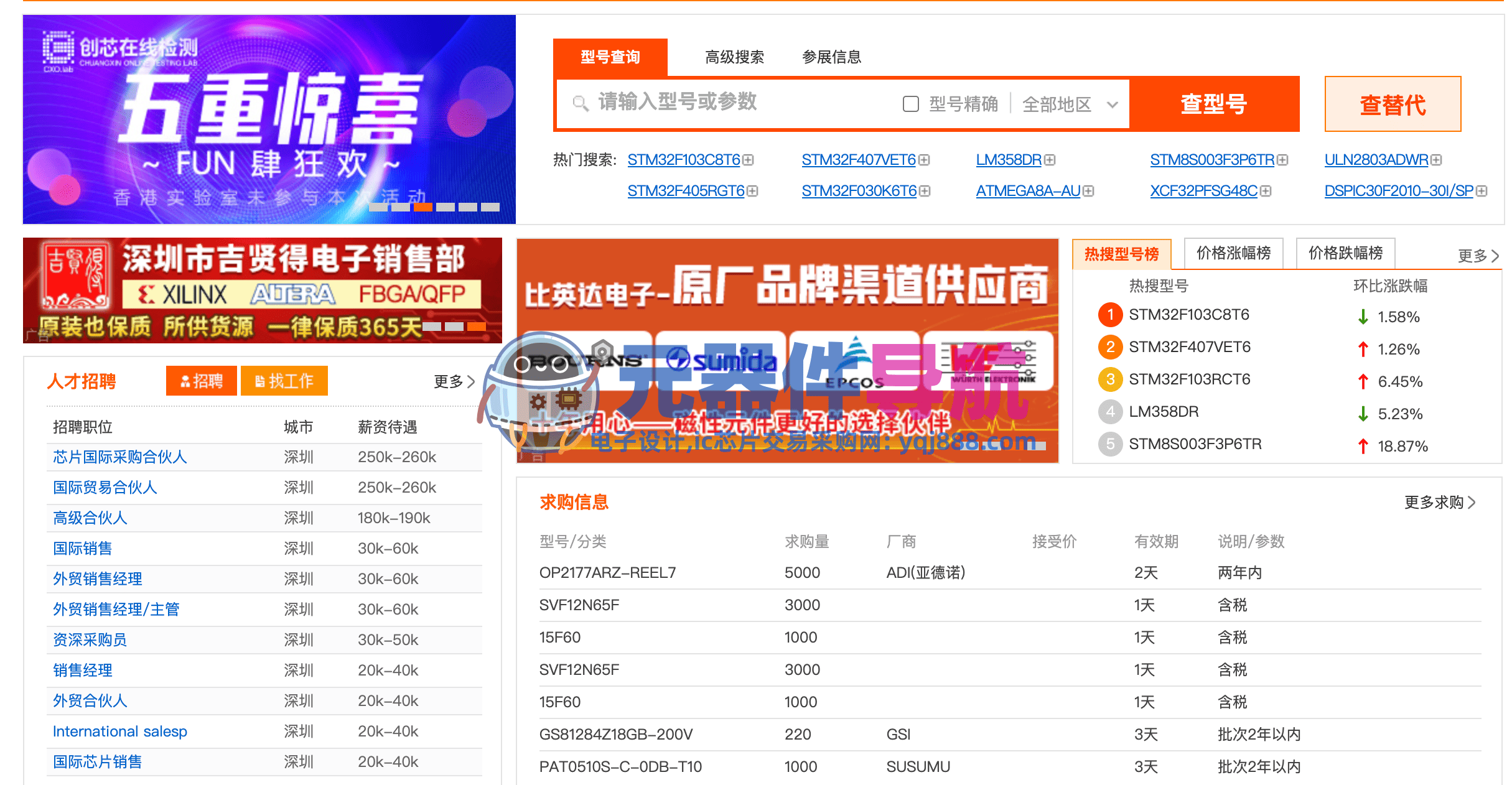Switch to the 高级搜索 tab
Screen dimensions: 1512x785
click(x=734, y=57)
